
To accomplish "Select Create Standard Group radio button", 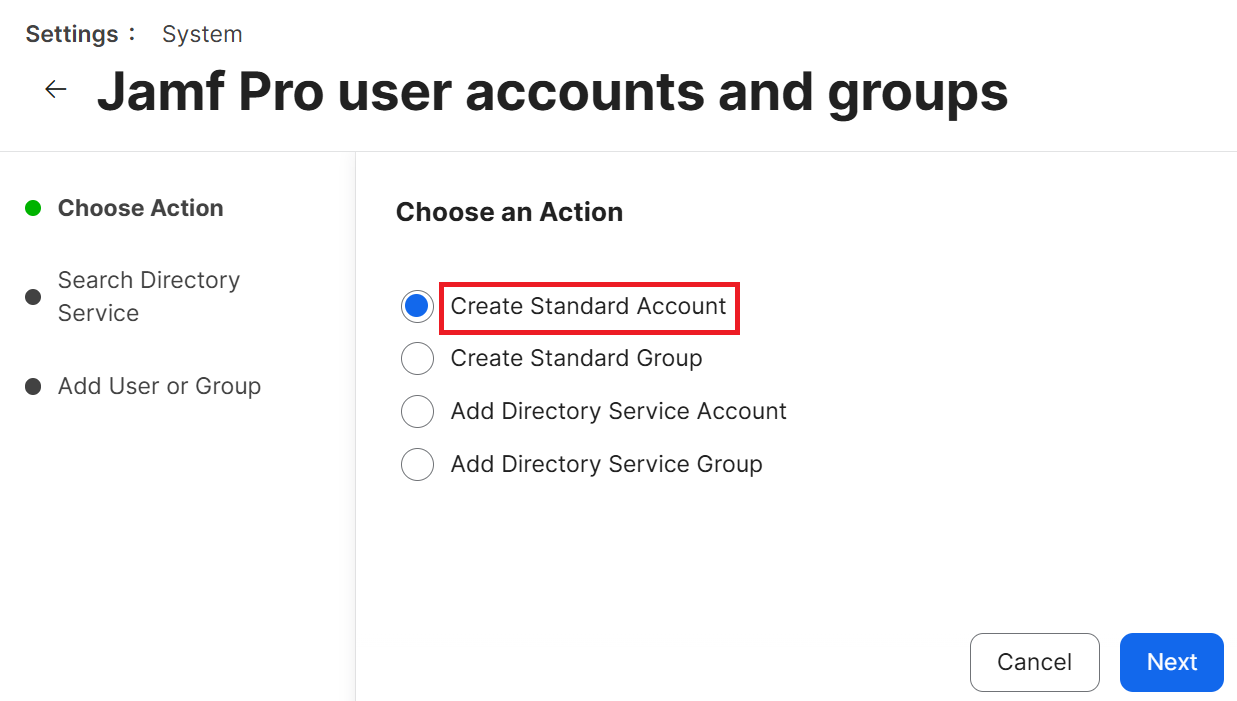I will point(417,358).
